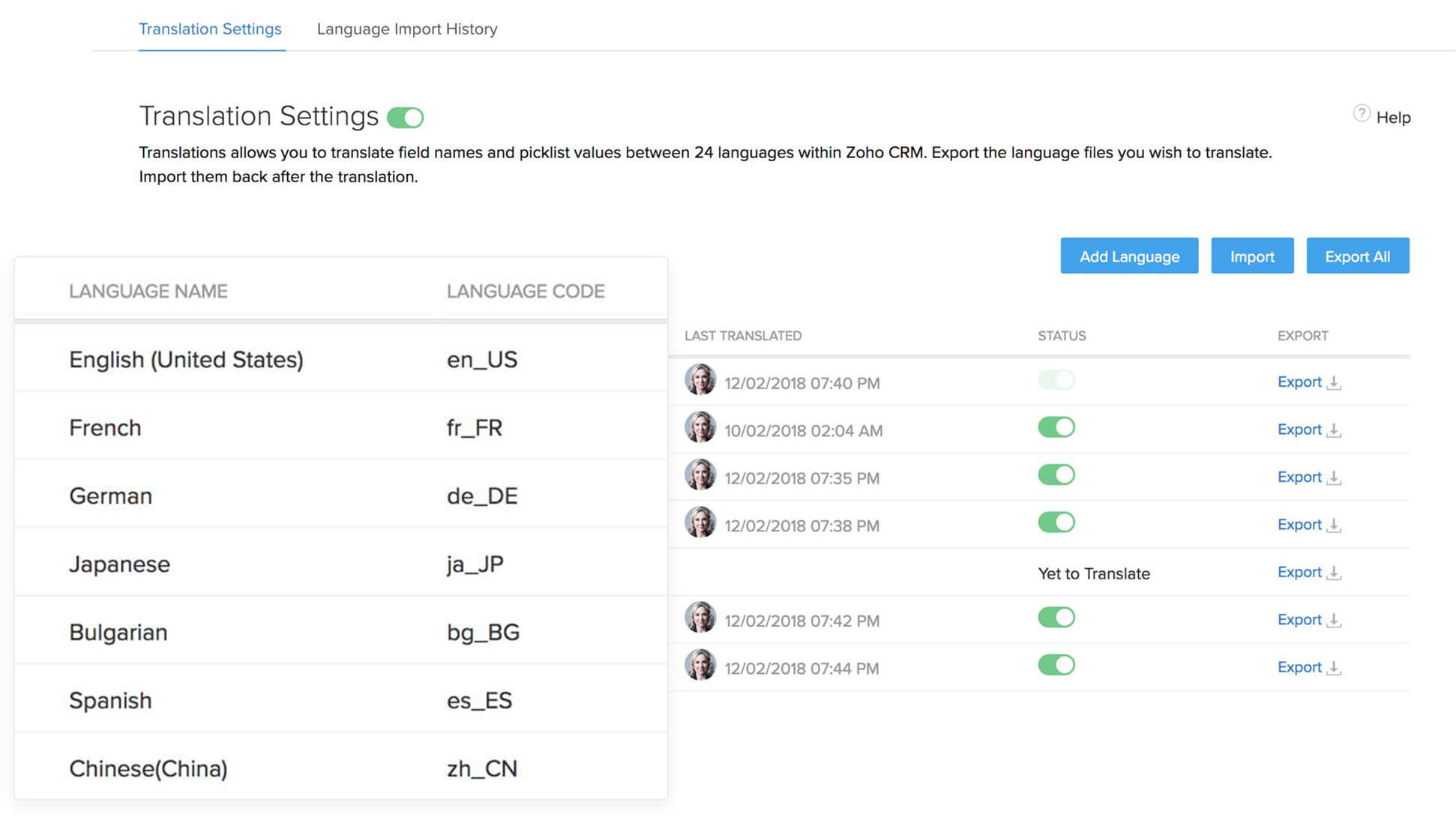The height and width of the screenshot is (820, 1456).
Task: Open the Language Import History tab
Action: tap(407, 28)
